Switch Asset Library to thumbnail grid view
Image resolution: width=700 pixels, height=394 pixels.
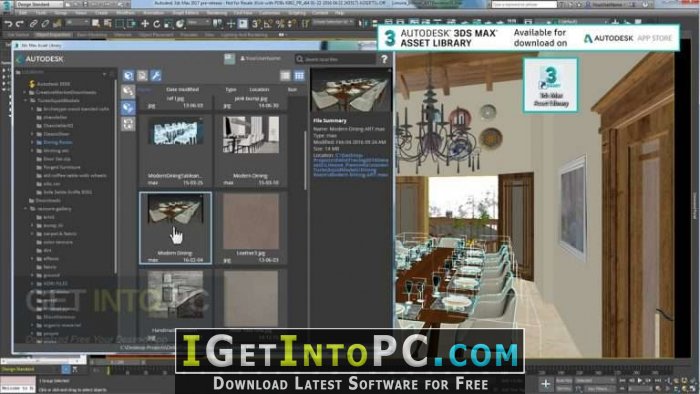[x=299, y=75]
